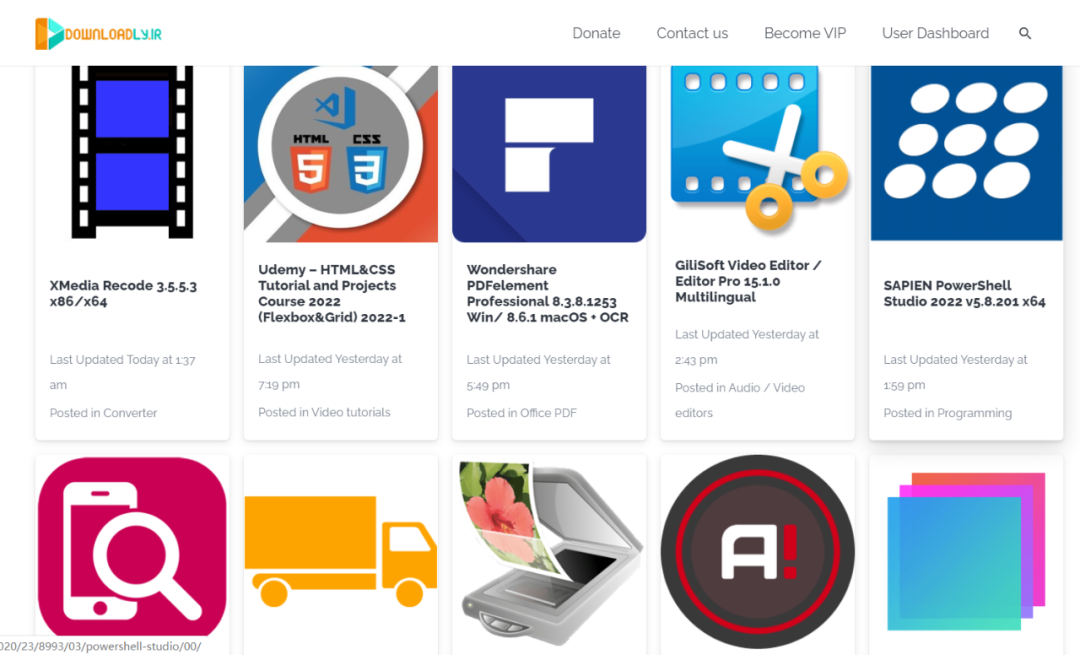Click the Wondershare PDFelement blue icon
Image resolution: width=1080 pixels, height=655 pixels.
549,154
